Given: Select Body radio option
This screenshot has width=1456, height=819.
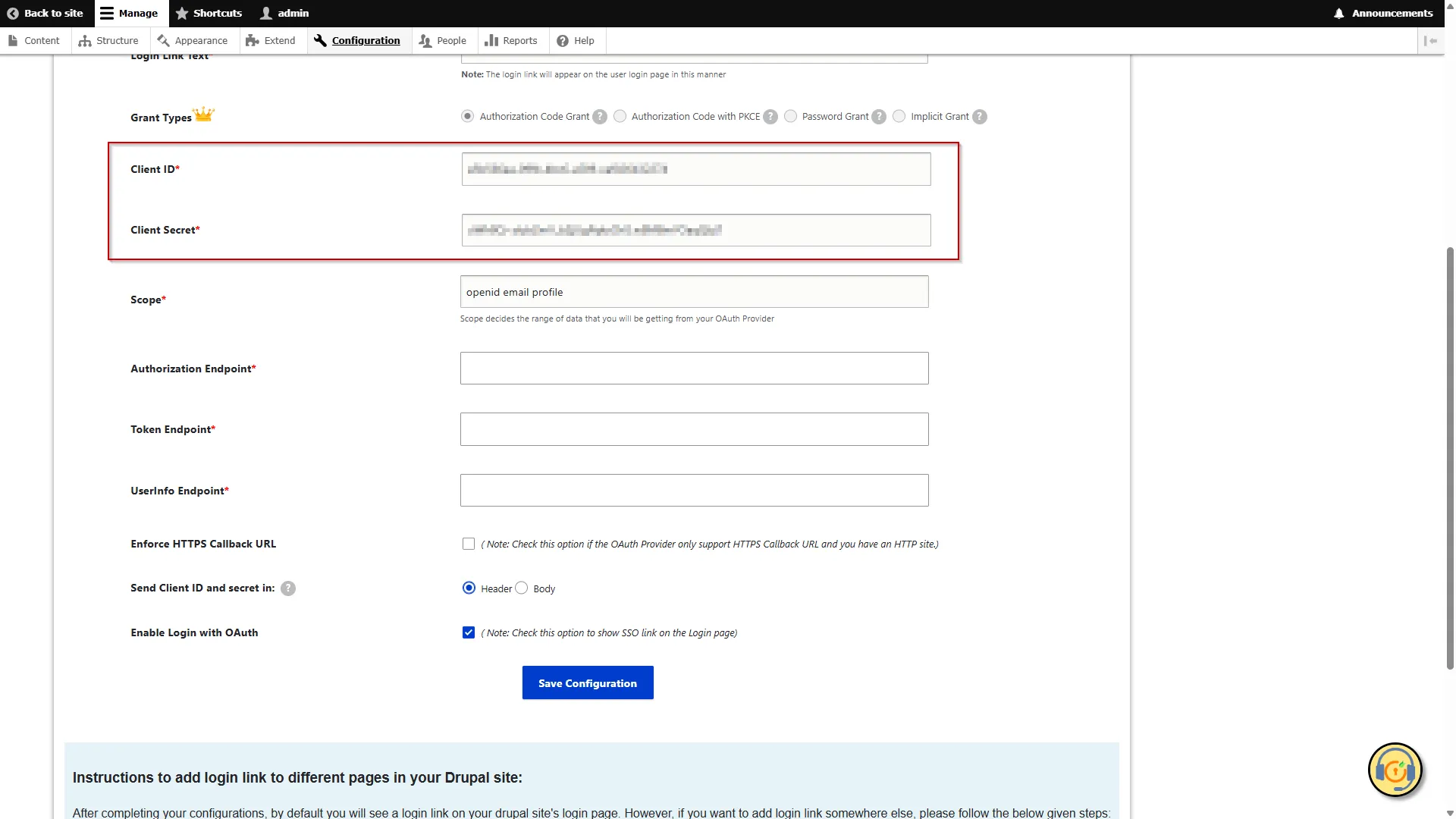Looking at the screenshot, I should pos(522,588).
